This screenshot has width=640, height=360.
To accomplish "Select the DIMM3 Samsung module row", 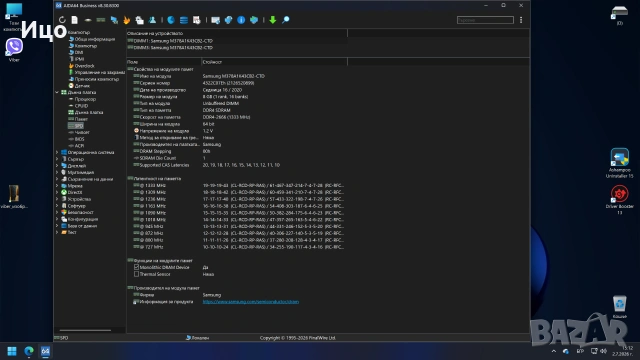I will (170, 47).
